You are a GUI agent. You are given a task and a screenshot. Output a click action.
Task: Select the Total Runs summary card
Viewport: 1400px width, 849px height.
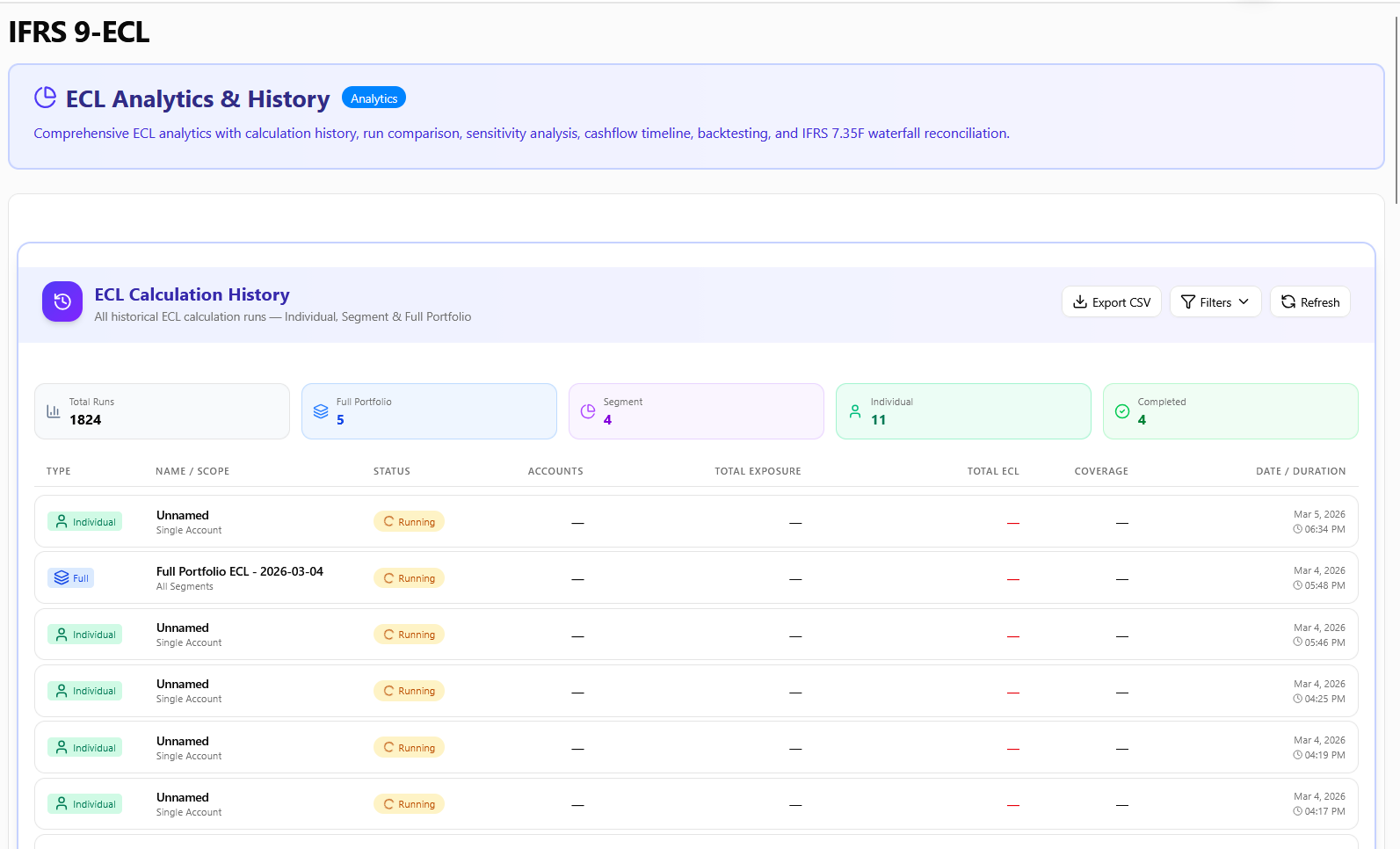click(x=162, y=411)
